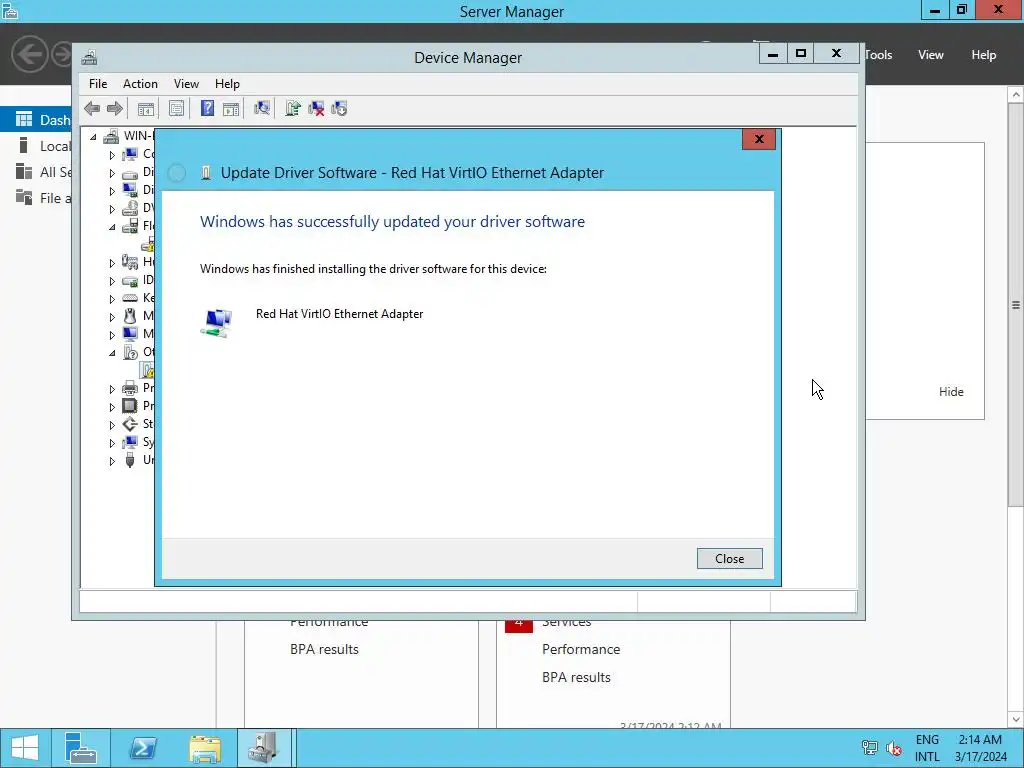Viewport: 1024px width, 768px height.
Task: Expand the Universal Serial Bus controllers arrow
Action: (x=112, y=460)
